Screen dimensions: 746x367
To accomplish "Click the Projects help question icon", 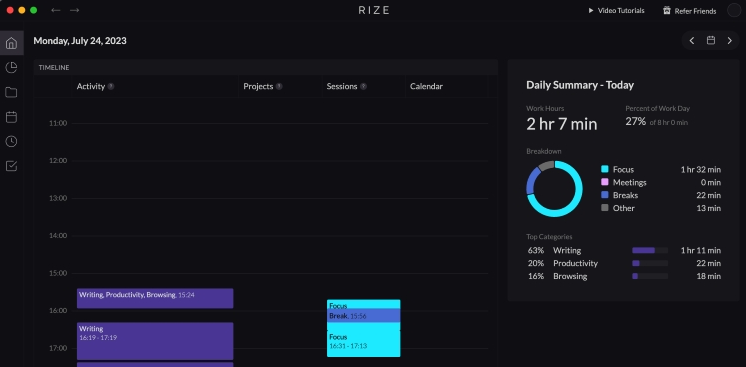I will [279, 87].
